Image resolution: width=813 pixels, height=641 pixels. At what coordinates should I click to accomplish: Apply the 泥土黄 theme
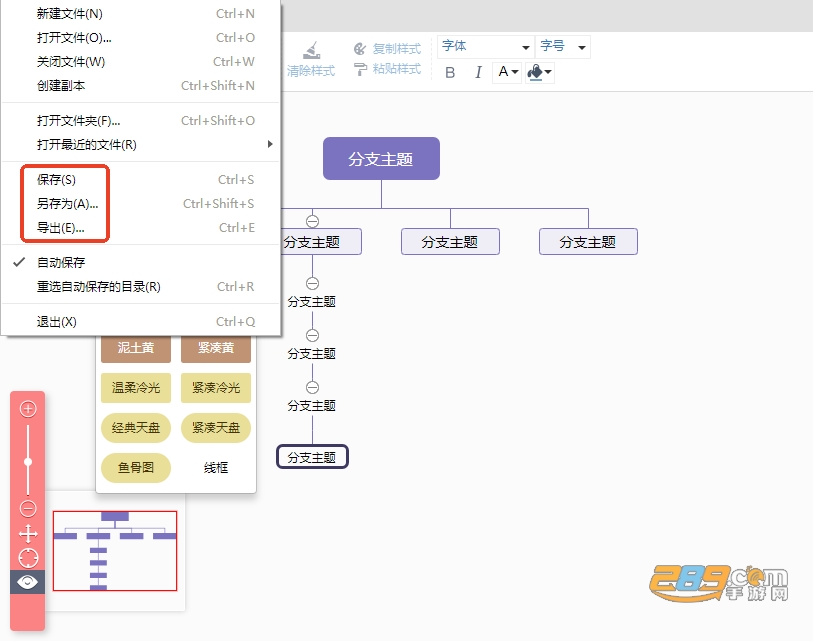tap(136, 349)
